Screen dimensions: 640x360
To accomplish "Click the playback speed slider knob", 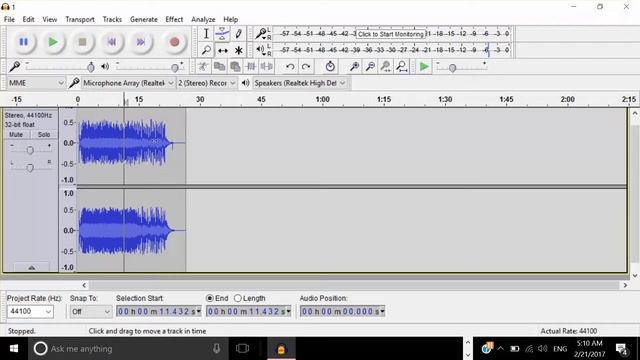I will pos(452,68).
